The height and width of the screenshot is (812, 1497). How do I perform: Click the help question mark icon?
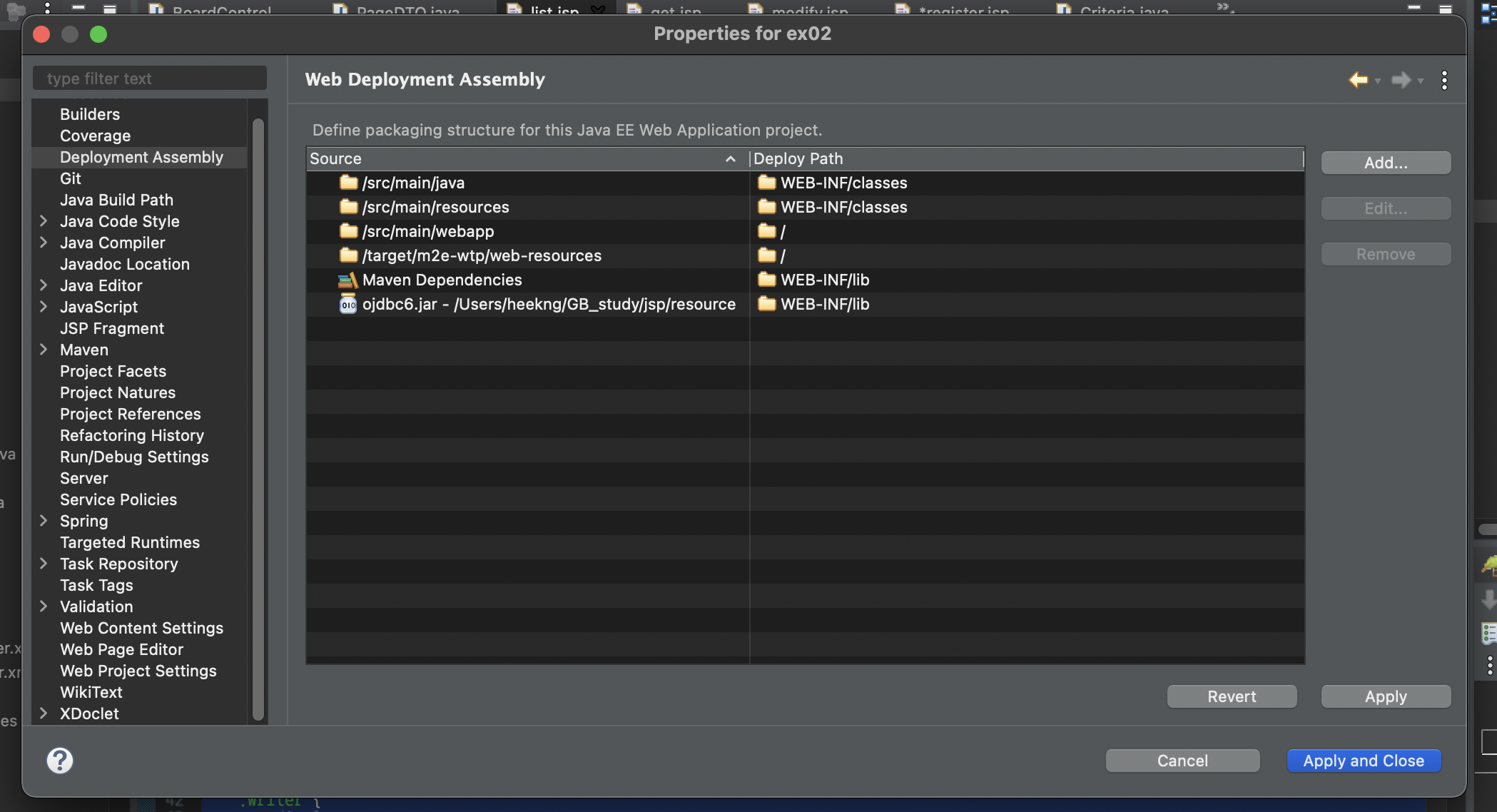click(60, 761)
